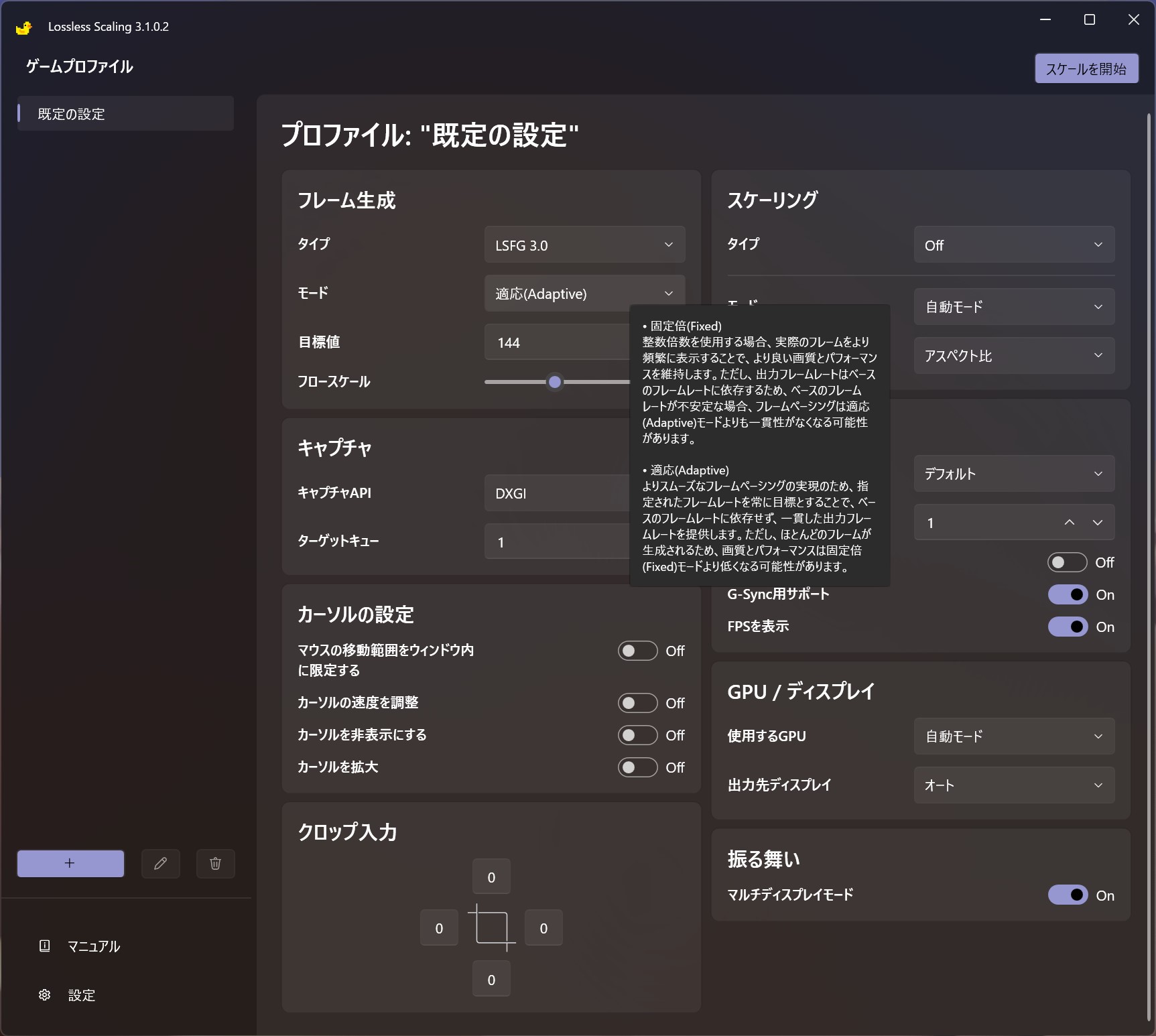Click the pencil edit profile icon
This screenshot has height=1036, width=1156.
tap(161, 863)
